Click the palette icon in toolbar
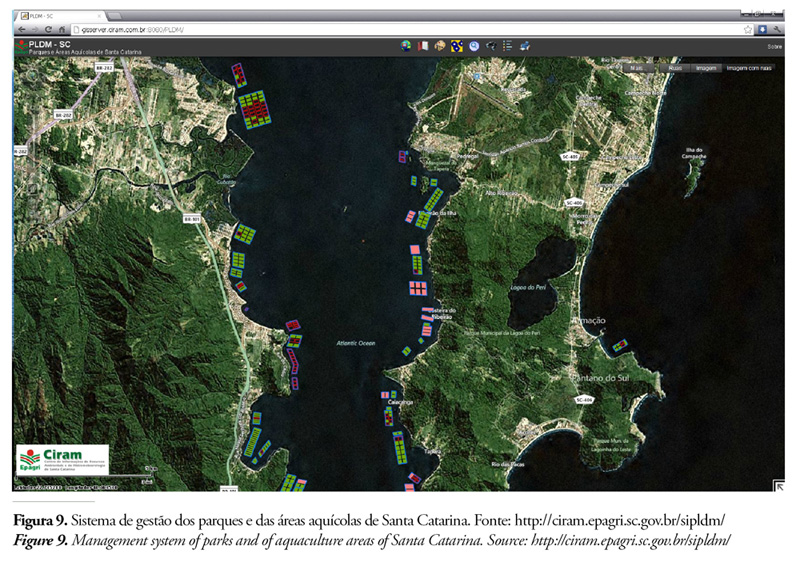800x562 pixels. (x=440, y=46)
